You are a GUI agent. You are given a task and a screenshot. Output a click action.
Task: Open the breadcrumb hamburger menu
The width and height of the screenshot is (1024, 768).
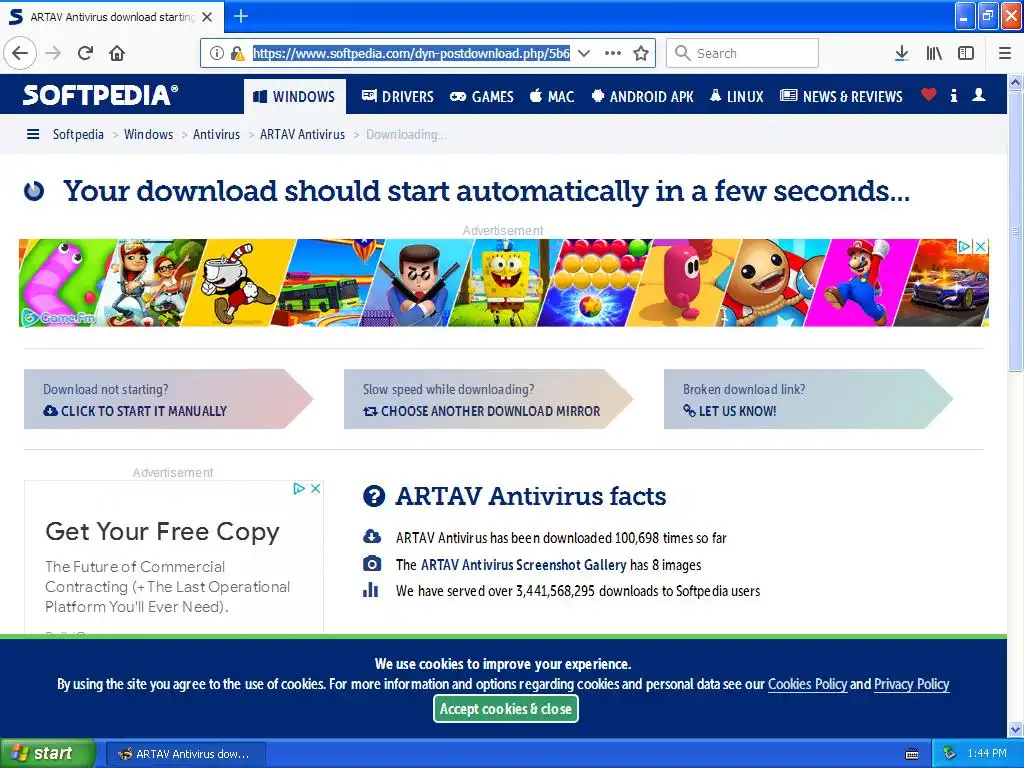(x=33, y=135)
